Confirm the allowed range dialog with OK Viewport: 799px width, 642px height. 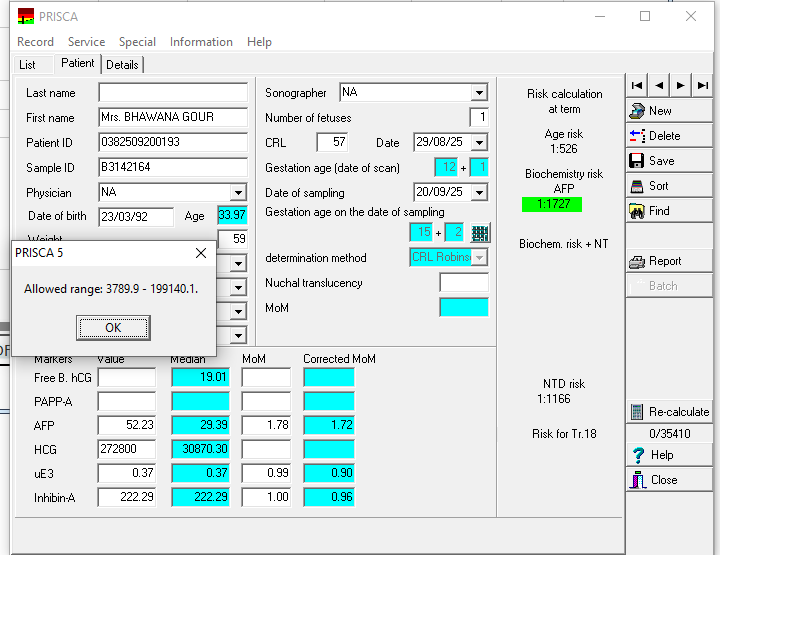click(113, 328)
